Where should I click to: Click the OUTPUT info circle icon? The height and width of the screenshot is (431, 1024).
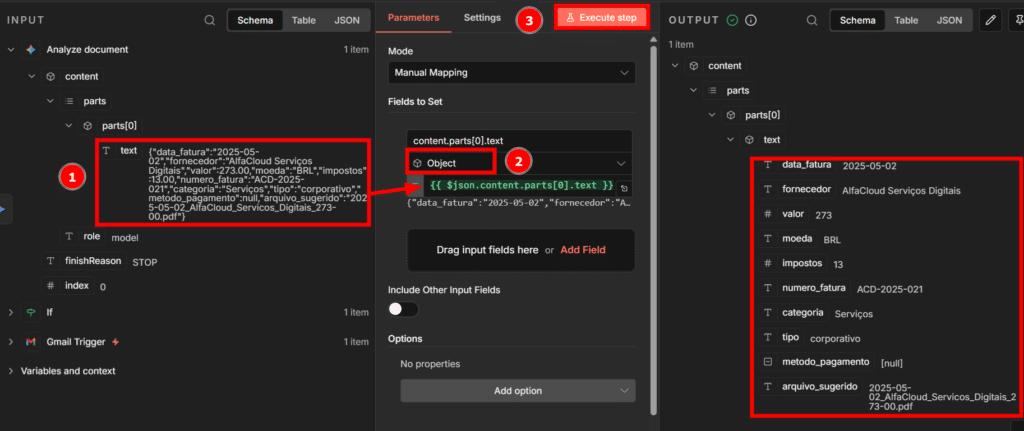[x=751, y=20]
